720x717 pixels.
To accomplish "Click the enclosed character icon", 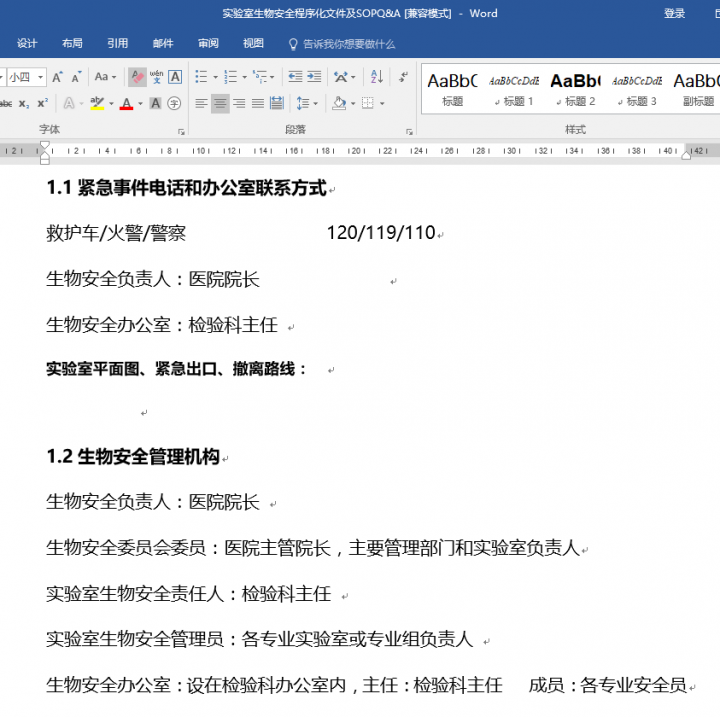I will pos(174,103).
